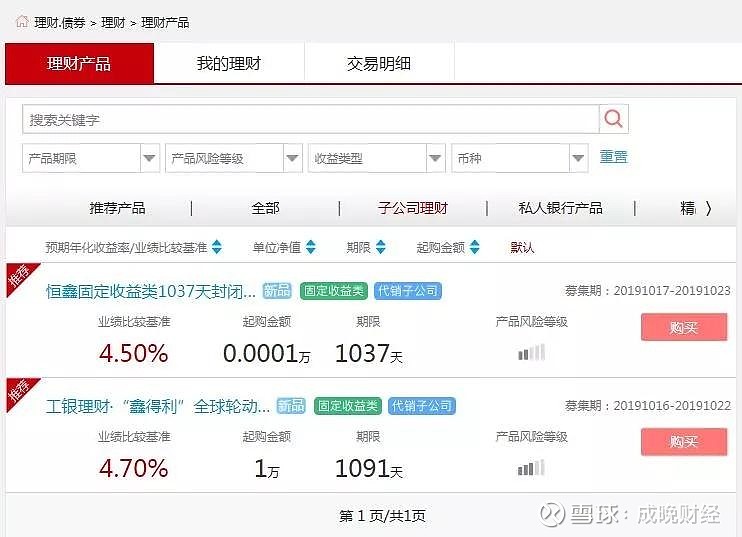Switch to the 理财产品 tab
This screenshot has height=537, width=742.
pyautogui.click(x=80, y=63)
